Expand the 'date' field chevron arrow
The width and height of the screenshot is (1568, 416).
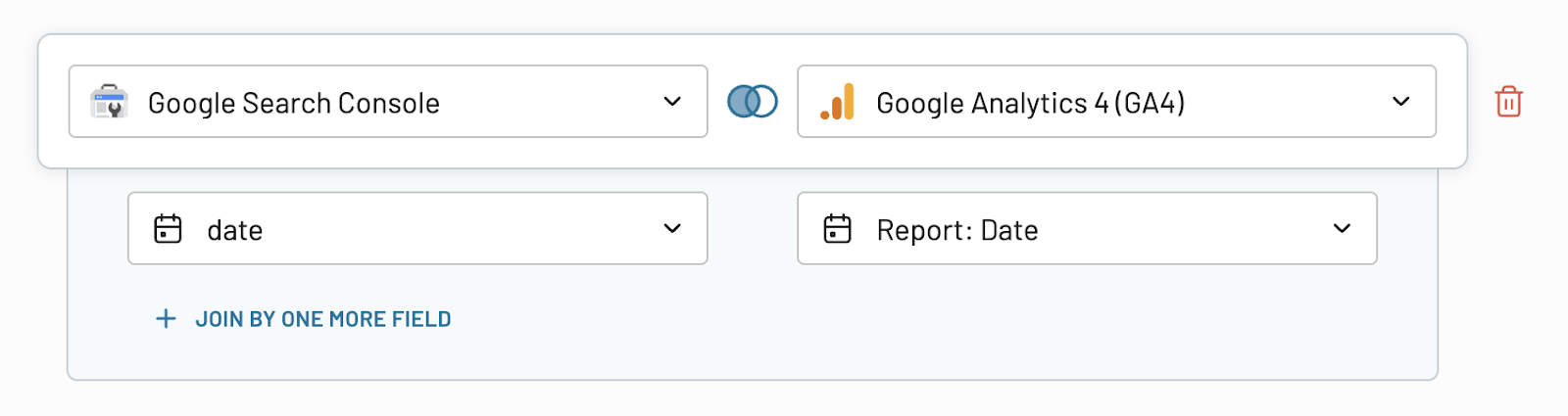pos(672,229)
